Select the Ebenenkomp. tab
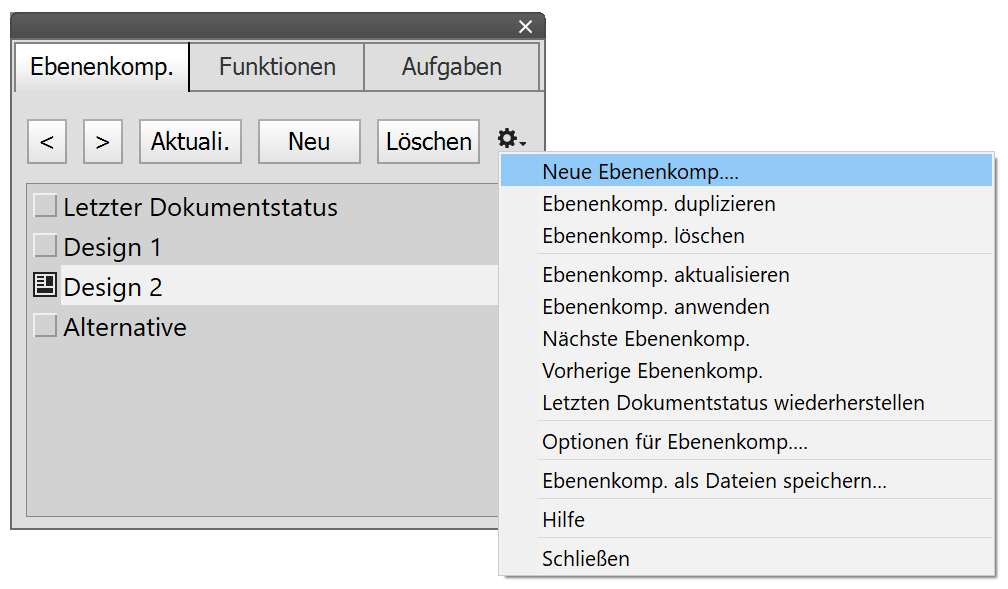1008x589 pixels. point(102,68)
